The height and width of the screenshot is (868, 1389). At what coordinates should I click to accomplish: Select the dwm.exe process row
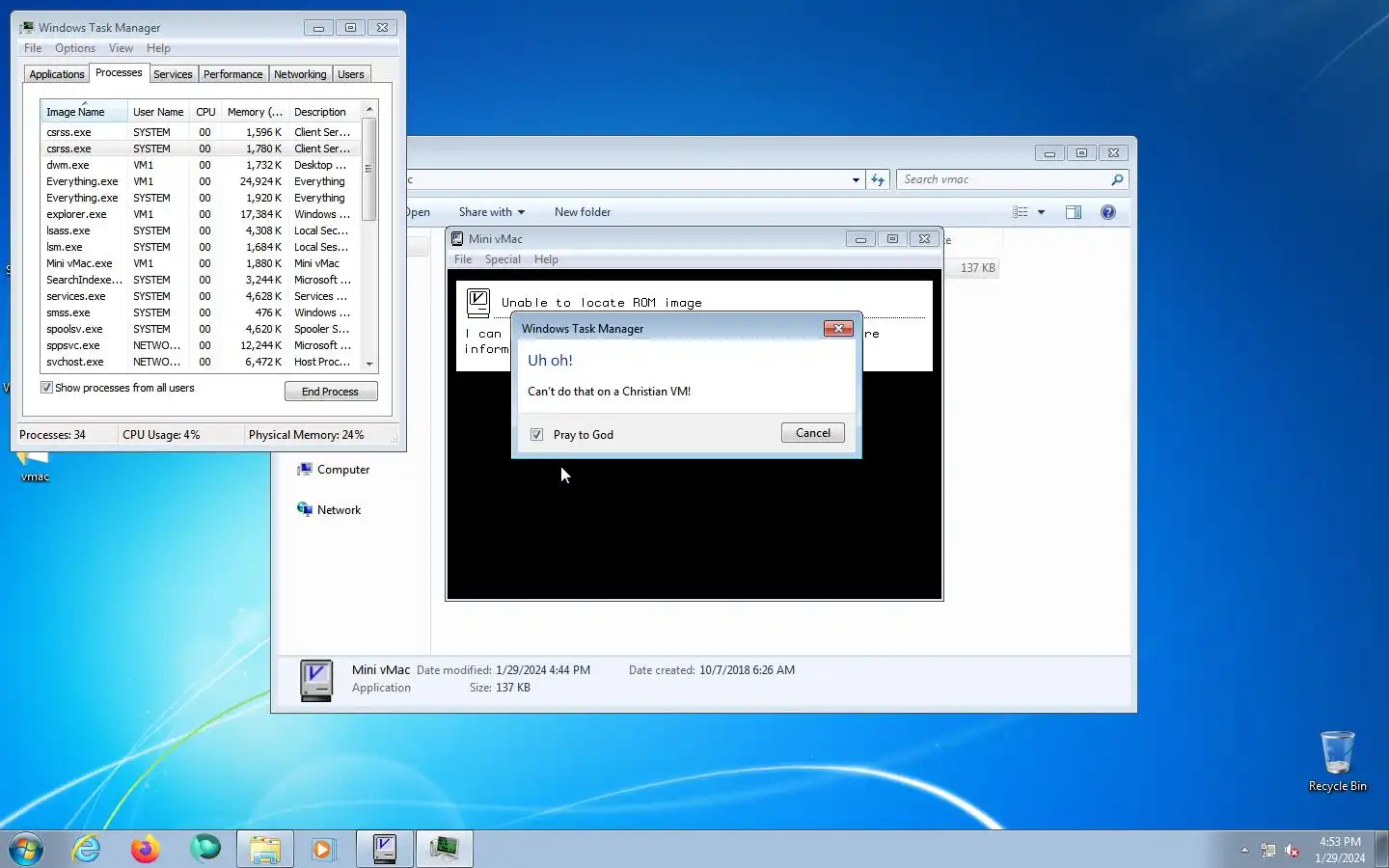(201, 165)
